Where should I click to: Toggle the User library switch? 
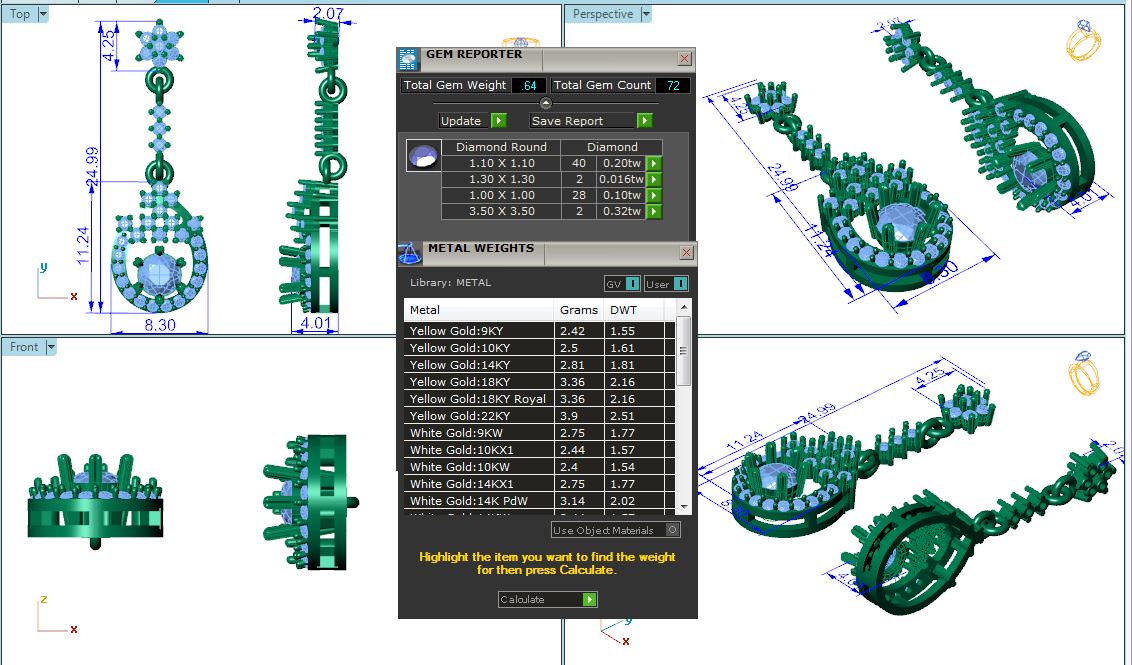coord(666,284)
